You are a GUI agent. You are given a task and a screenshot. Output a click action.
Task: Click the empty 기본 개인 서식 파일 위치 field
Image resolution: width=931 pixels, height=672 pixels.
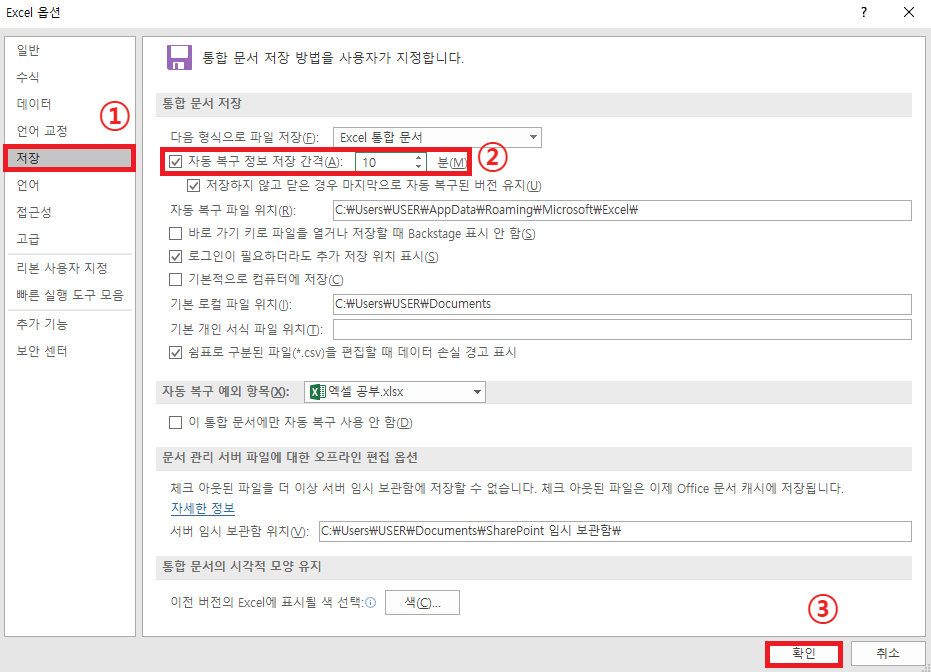pyautogui.click(x=622, y=329)
